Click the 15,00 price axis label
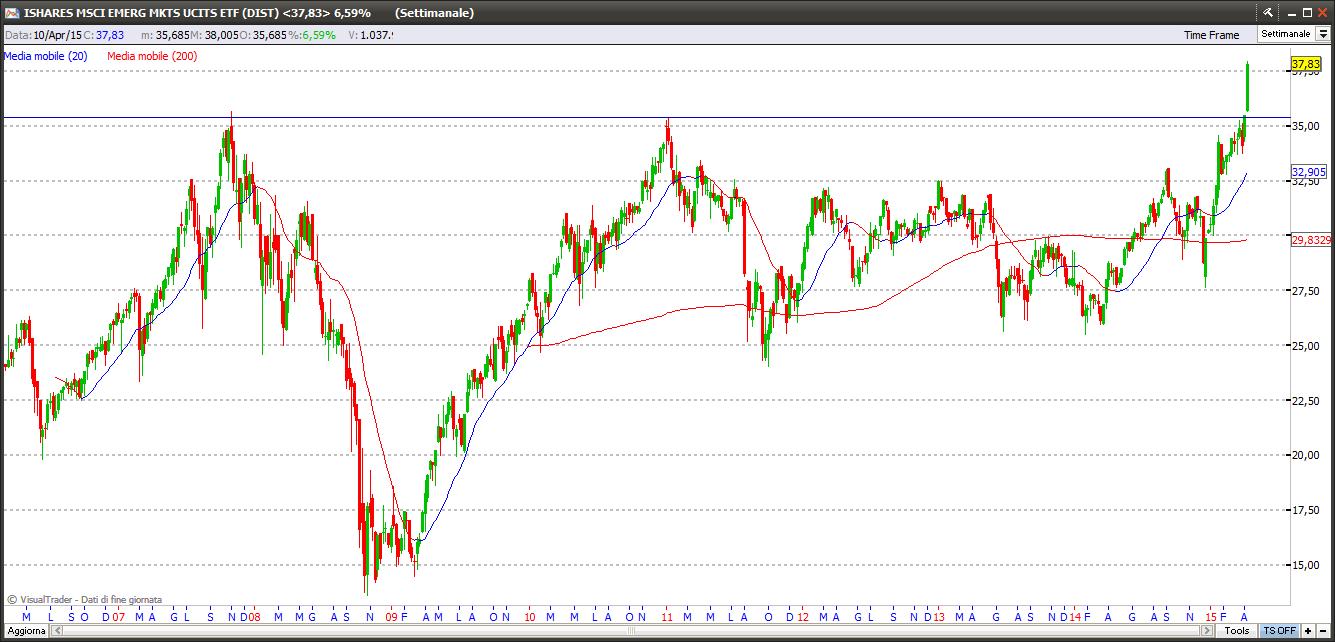Image resolution: width=1335 pixels, height=642 pixels. point(1306,565)
